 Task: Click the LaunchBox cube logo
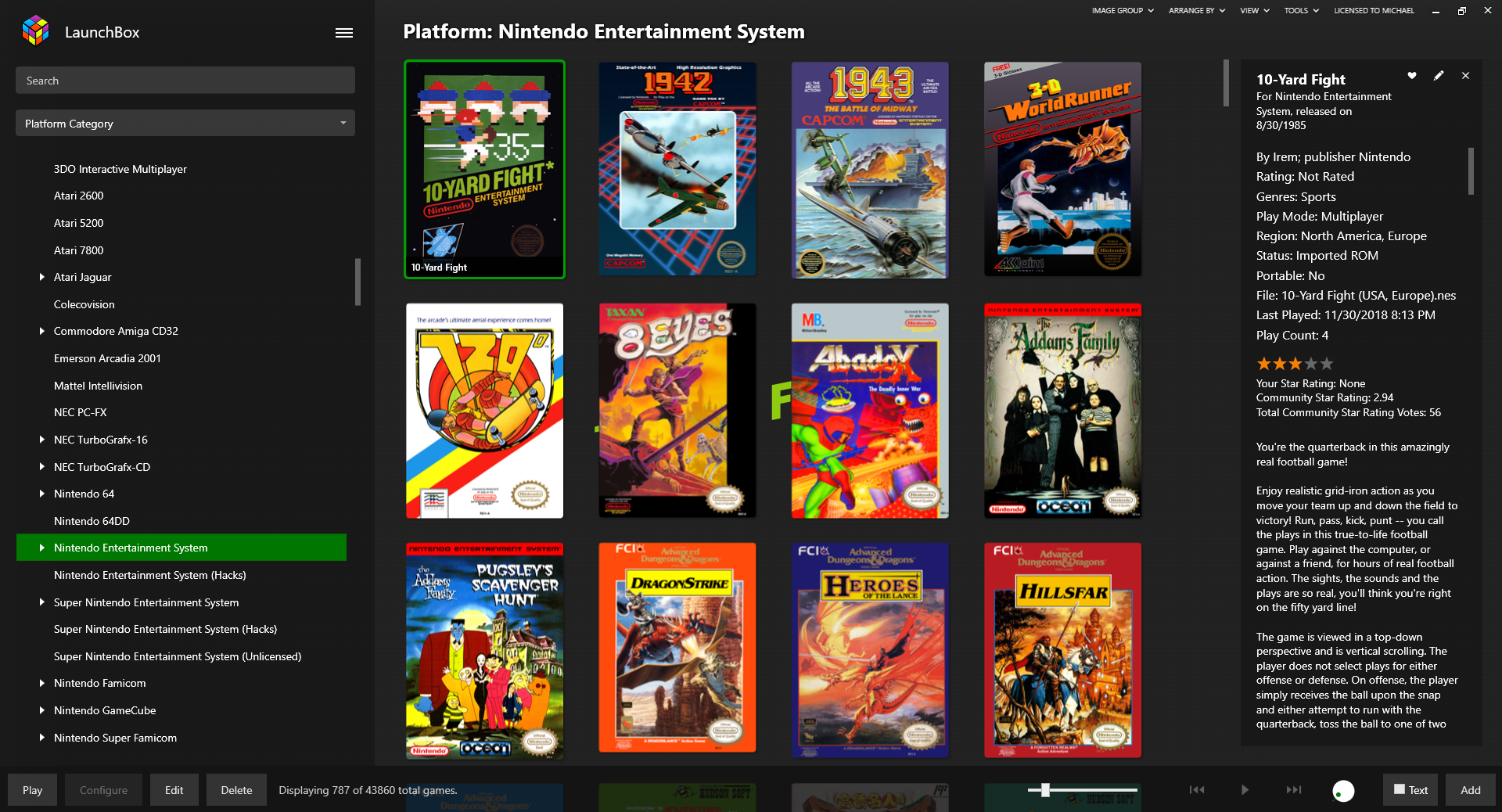[36, 31]
